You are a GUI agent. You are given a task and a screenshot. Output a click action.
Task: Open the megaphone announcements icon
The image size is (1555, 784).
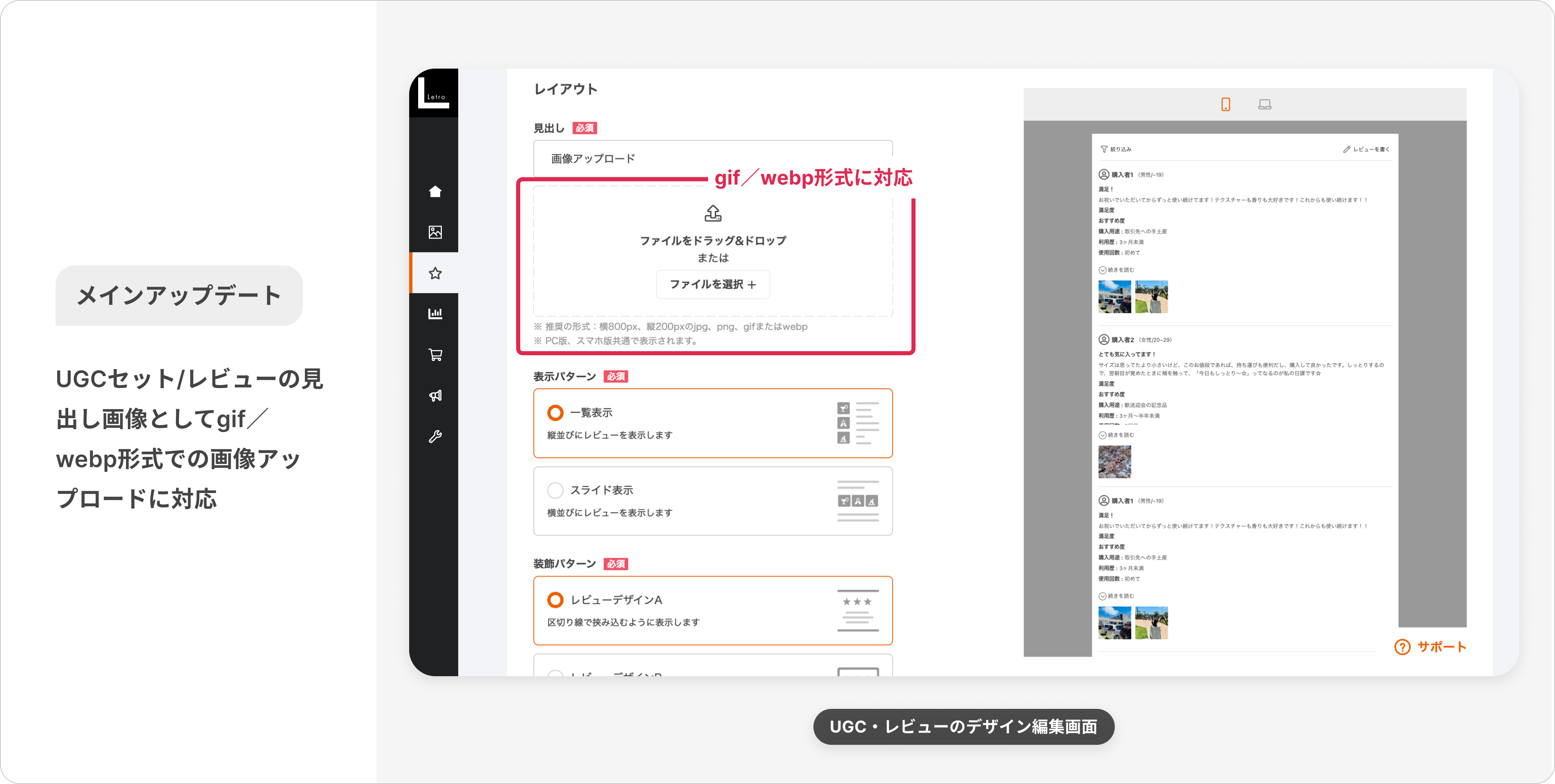(435, 396)
